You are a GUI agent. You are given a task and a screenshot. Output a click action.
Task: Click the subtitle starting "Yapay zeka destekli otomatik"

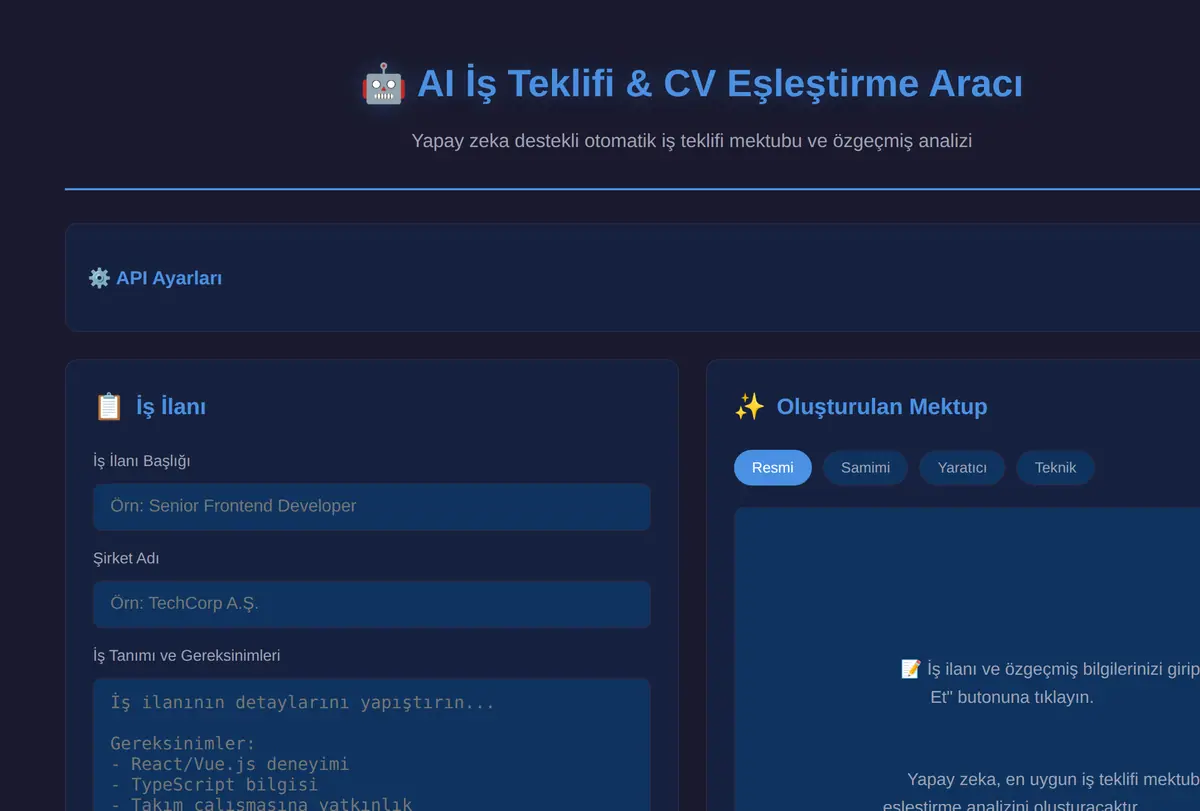tap(692, 140)
